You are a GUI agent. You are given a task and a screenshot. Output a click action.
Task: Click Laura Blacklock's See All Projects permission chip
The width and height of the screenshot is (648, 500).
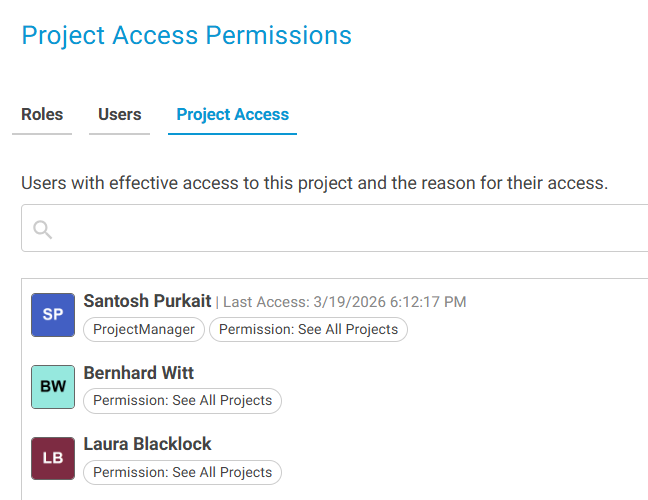183,472
